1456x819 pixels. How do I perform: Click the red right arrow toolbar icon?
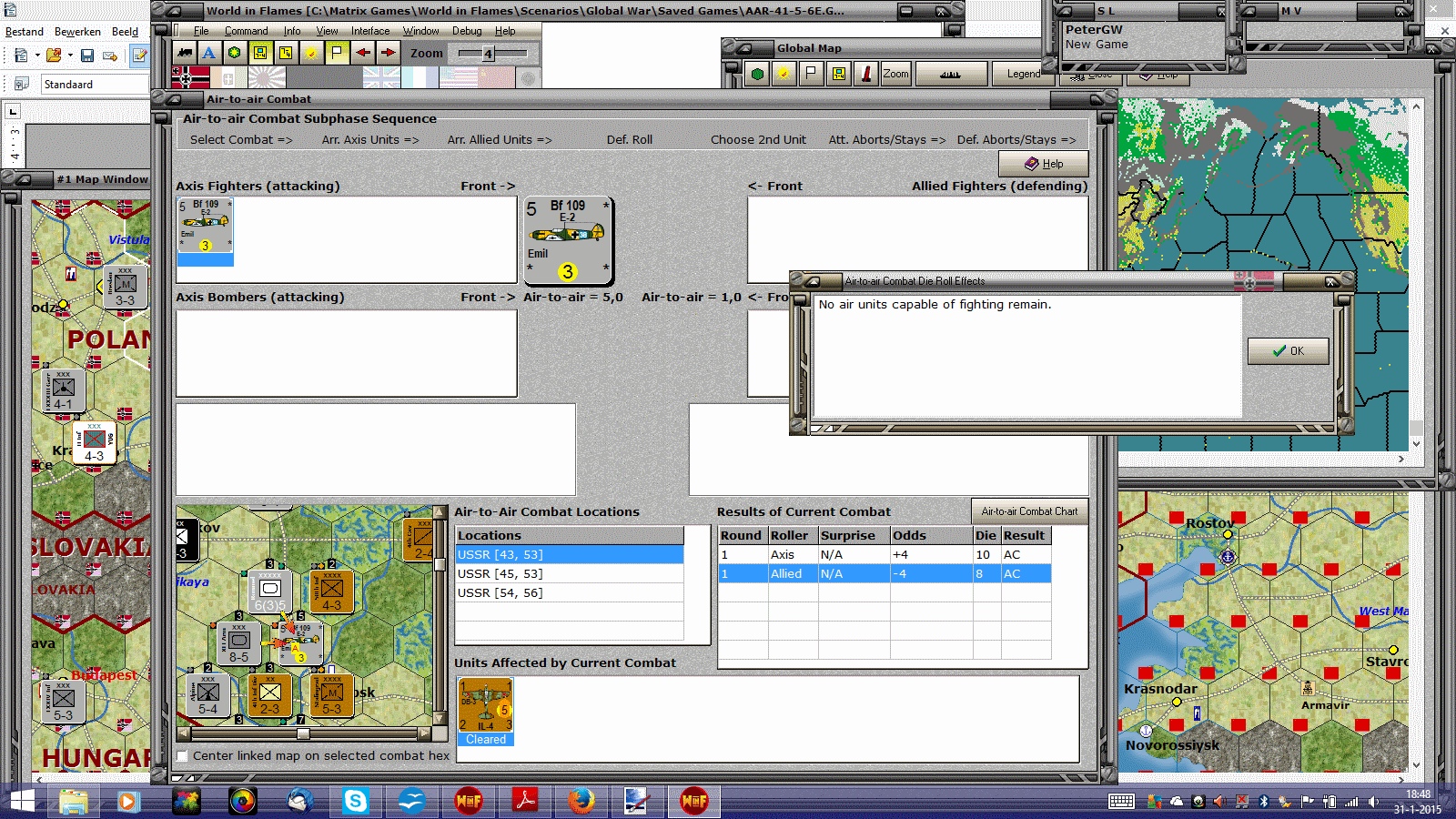(x=388, y=53)
